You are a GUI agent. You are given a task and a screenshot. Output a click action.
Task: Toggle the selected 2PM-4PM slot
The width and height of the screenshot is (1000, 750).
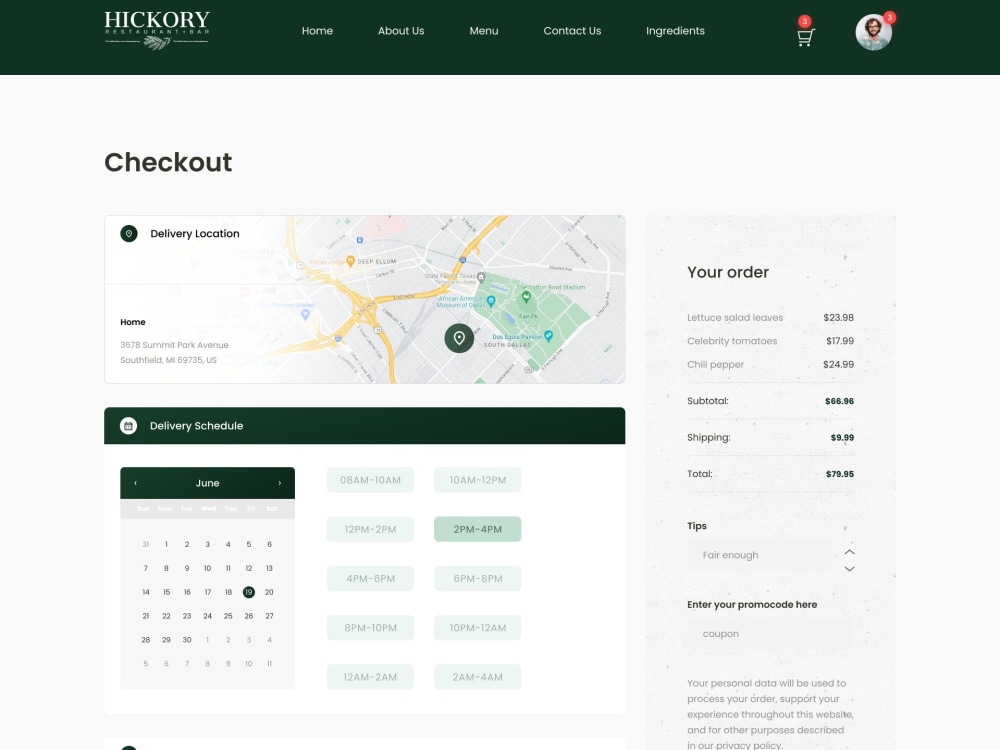coord(478,529)
